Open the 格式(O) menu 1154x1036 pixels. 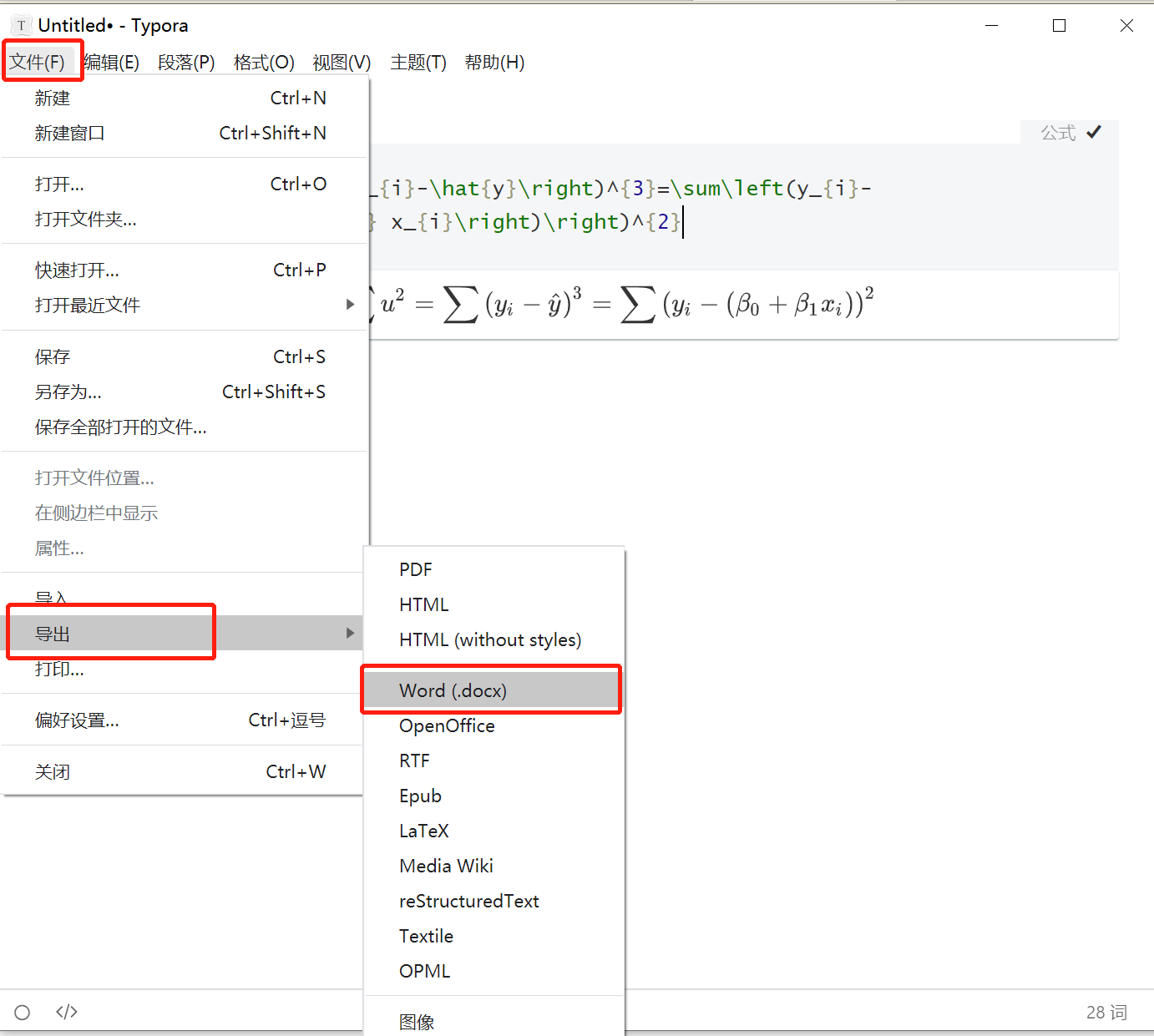[x=263, y=62]
